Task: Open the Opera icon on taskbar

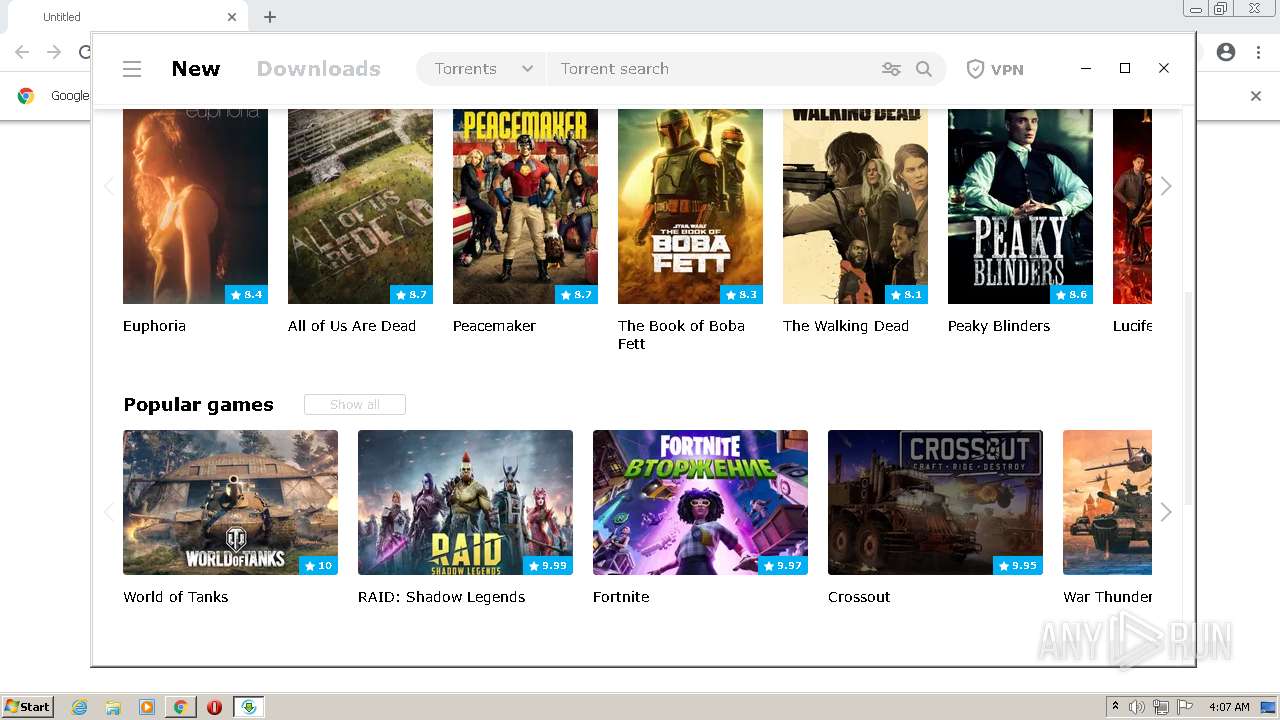Action: pyautogui.click(x=214, y=707)
